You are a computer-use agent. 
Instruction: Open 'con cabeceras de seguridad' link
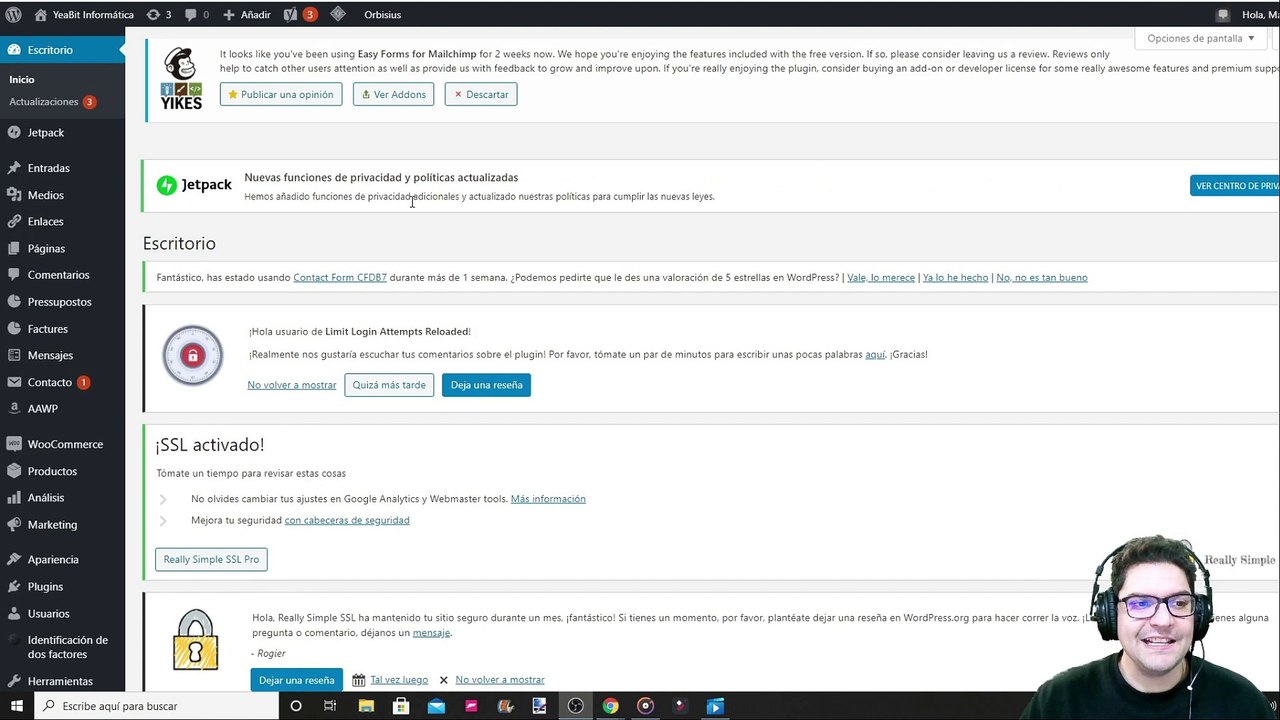click(x=347, y=520)
